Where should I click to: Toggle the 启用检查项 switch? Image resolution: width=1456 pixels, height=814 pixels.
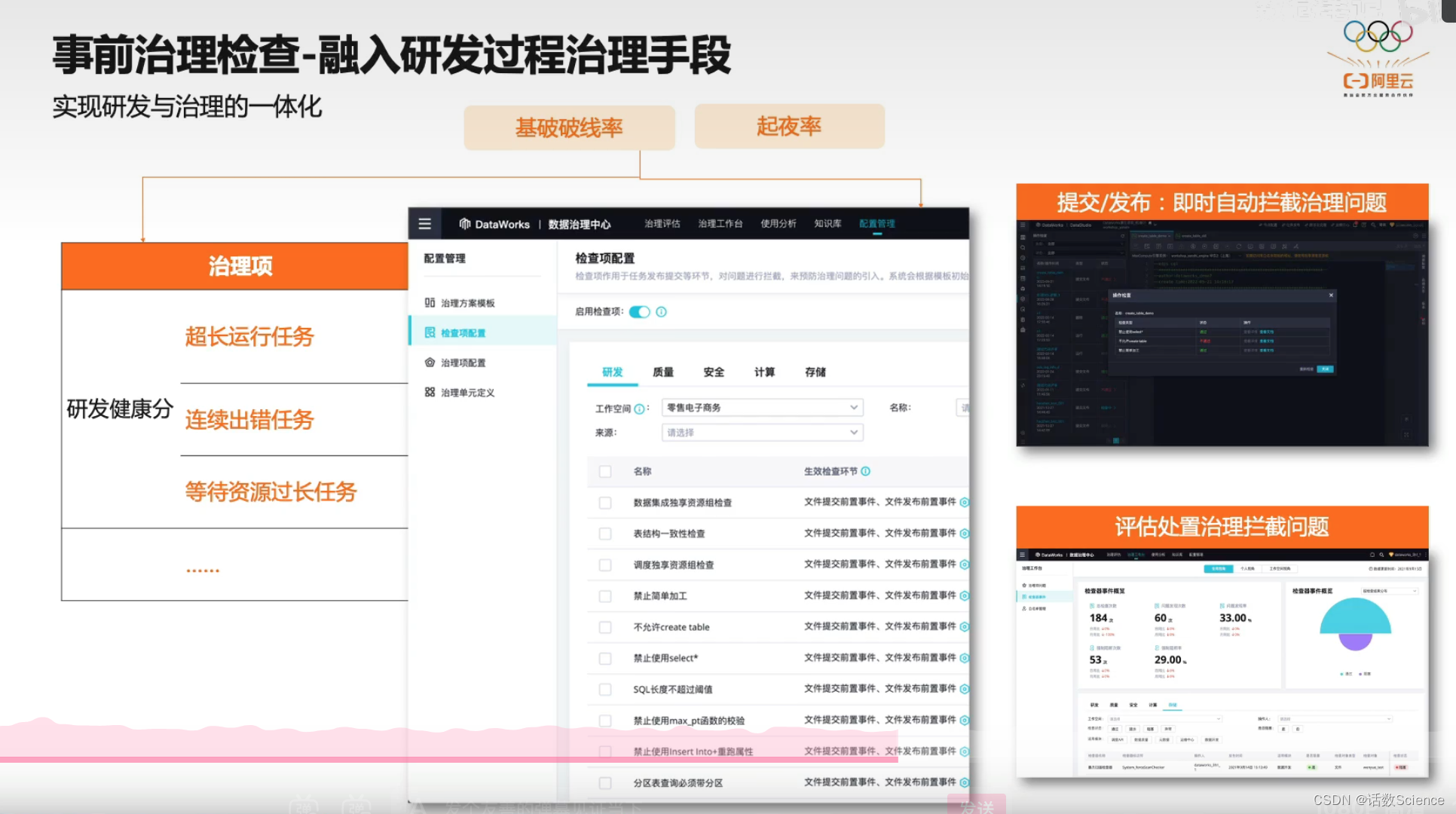point(639,312)
